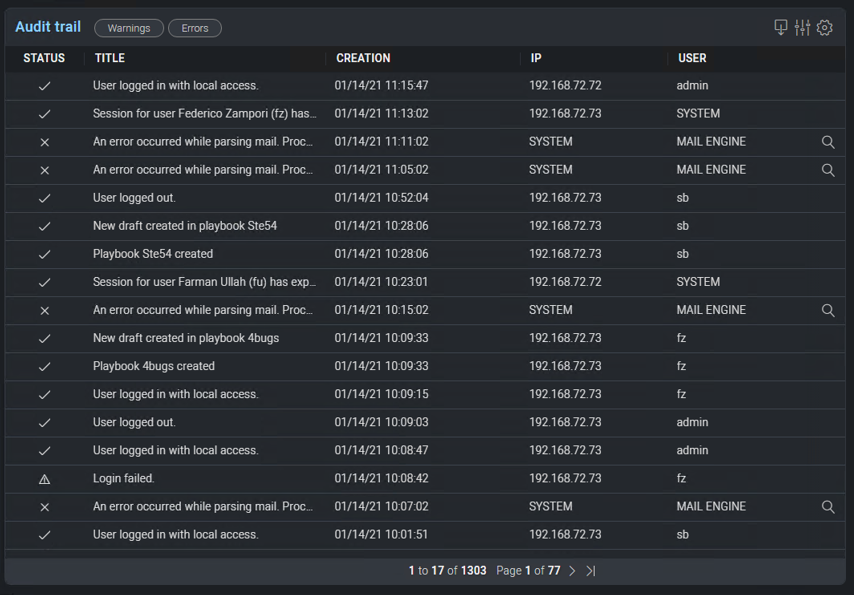Click the success checkmark on the admin login row
Viewport: 855px width, 595px height.
pyautogui.click(x=44, y=86)
